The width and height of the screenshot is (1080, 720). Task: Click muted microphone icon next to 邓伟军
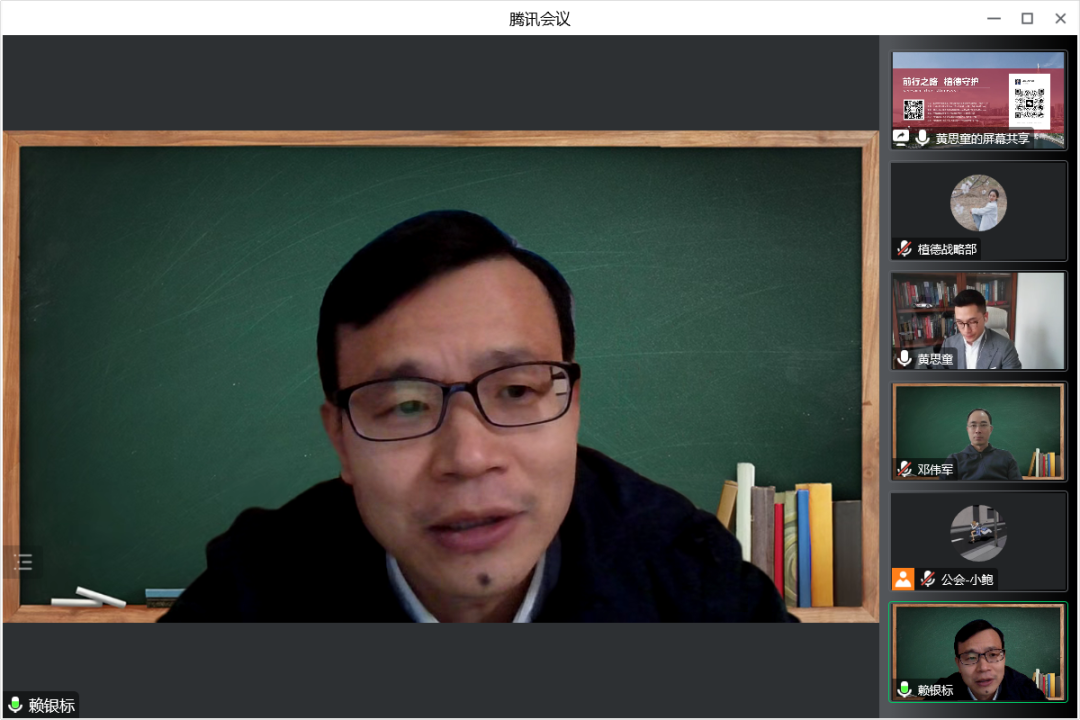(904, 468)
